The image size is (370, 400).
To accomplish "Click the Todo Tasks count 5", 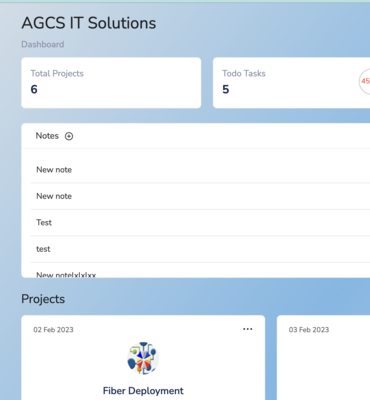I will pos(226,89).
